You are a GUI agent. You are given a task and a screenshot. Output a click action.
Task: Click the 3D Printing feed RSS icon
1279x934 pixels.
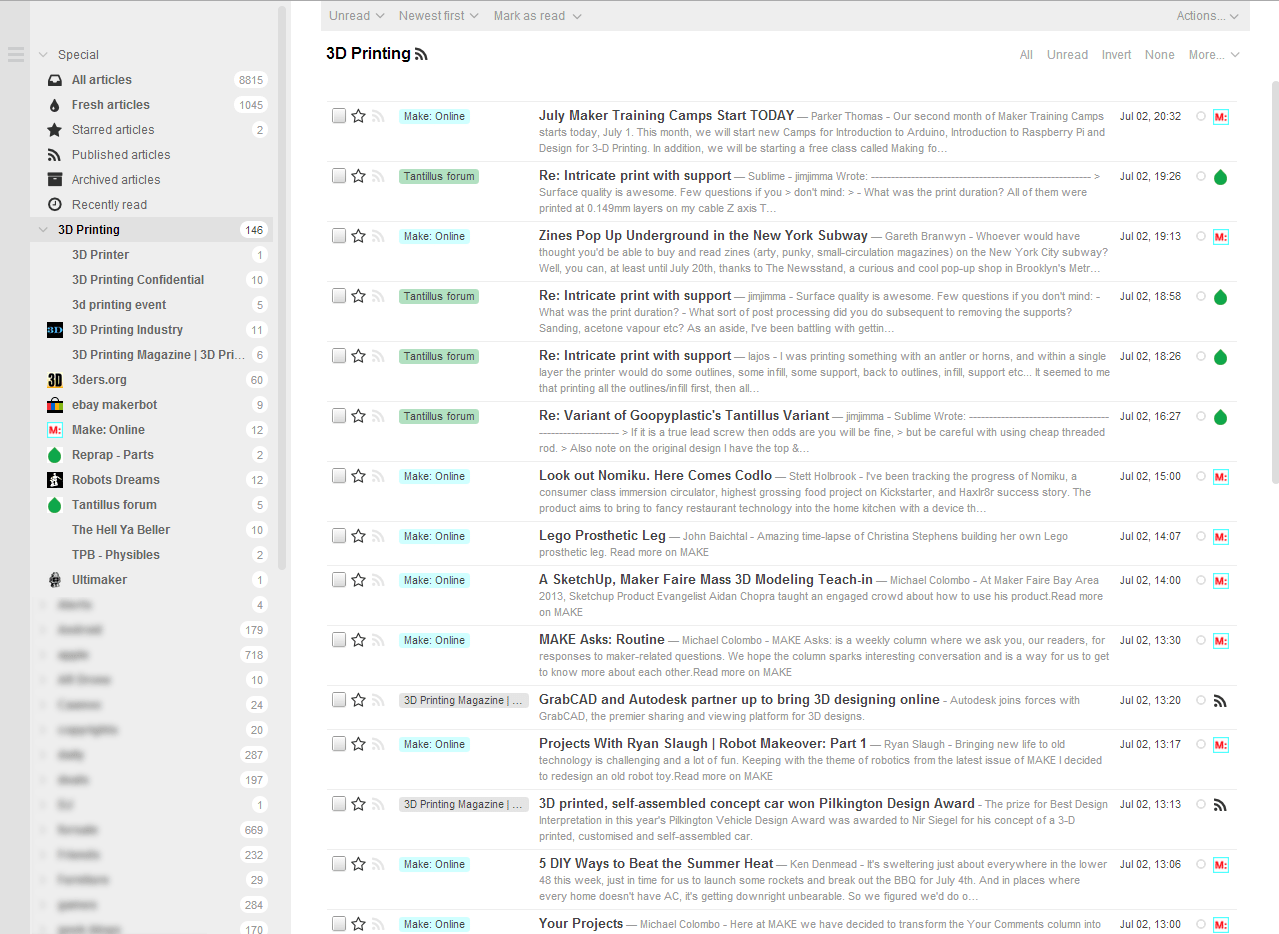(x=421, y=55)
